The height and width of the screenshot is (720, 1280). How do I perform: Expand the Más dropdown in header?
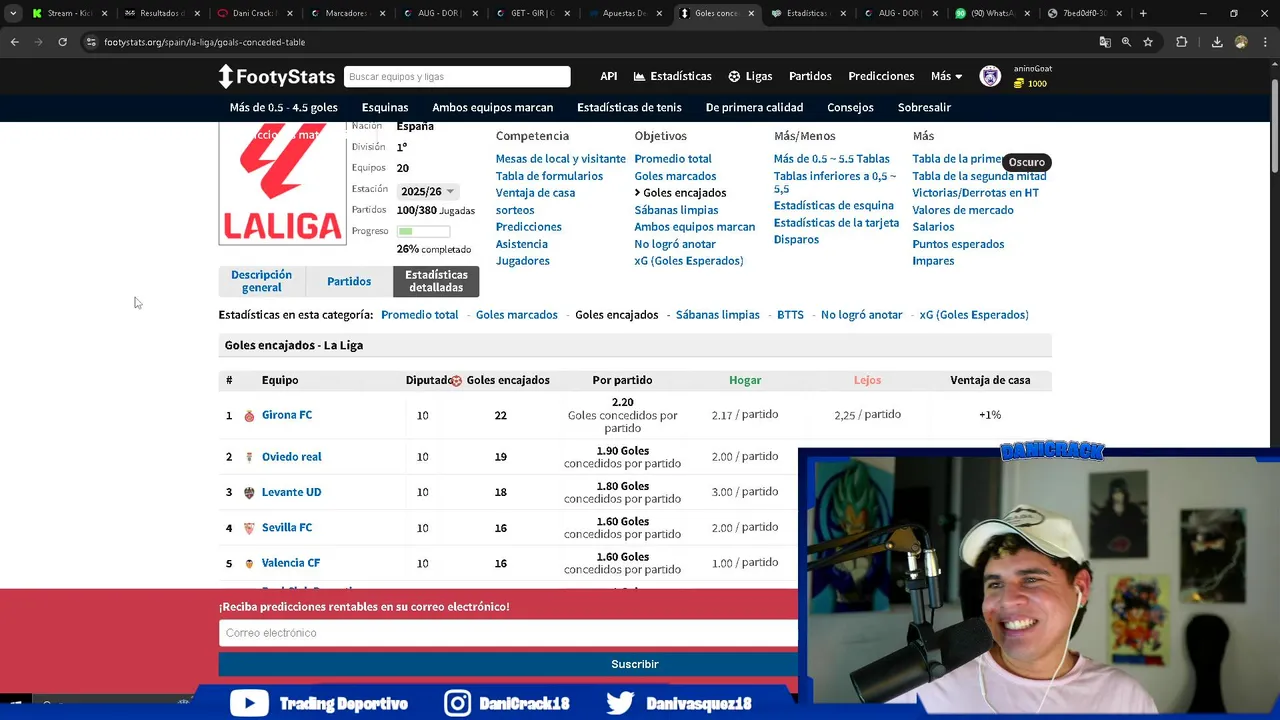pos(946,76)
